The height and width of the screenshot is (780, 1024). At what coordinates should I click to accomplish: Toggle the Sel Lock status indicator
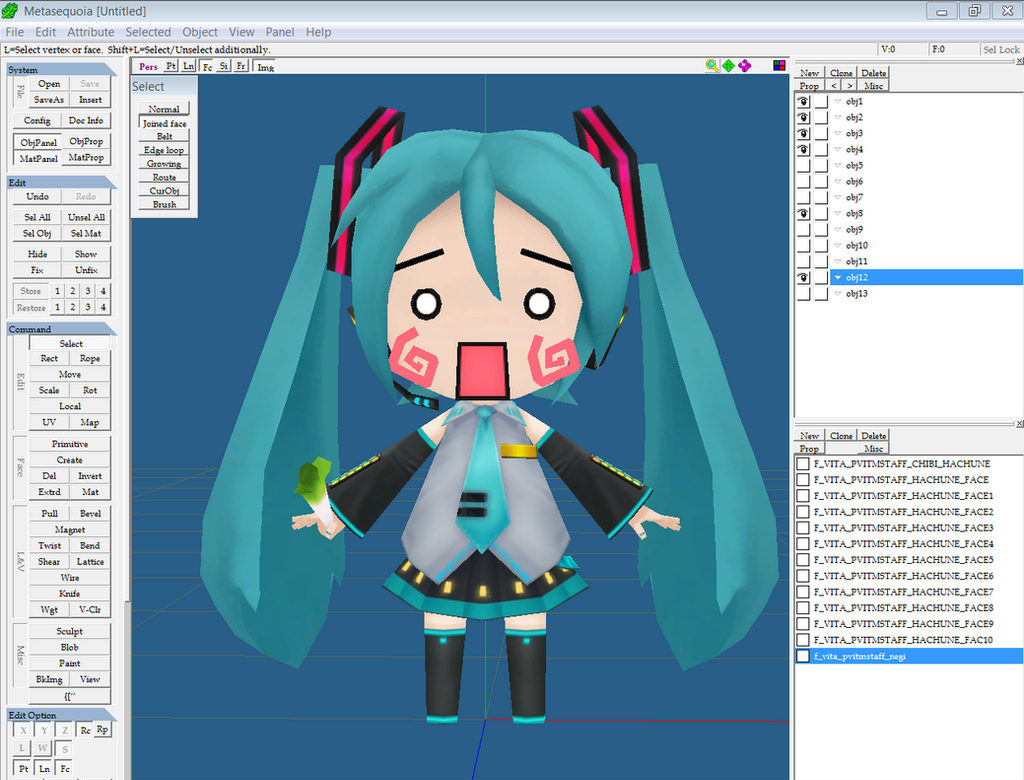(1001, 50)
